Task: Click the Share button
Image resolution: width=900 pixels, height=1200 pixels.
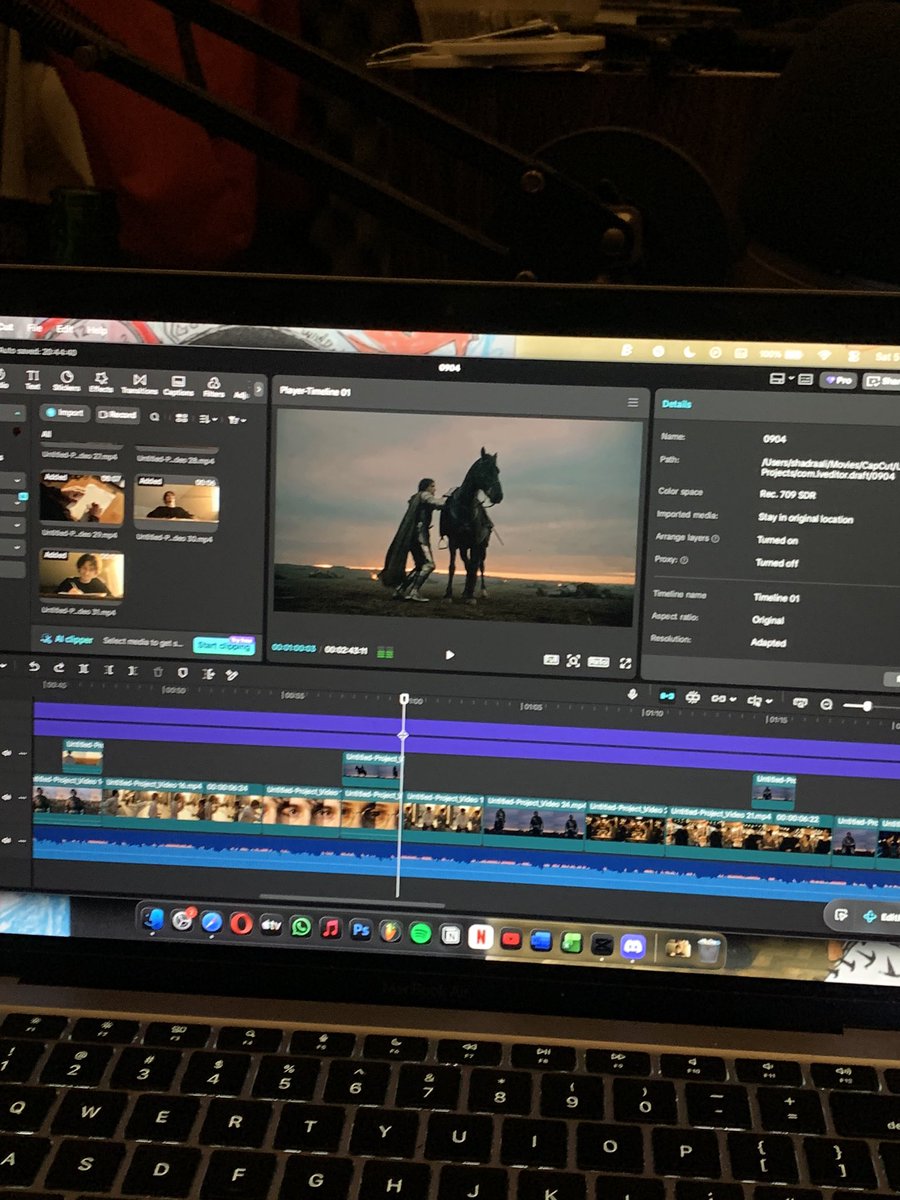Action: [882, 381]
